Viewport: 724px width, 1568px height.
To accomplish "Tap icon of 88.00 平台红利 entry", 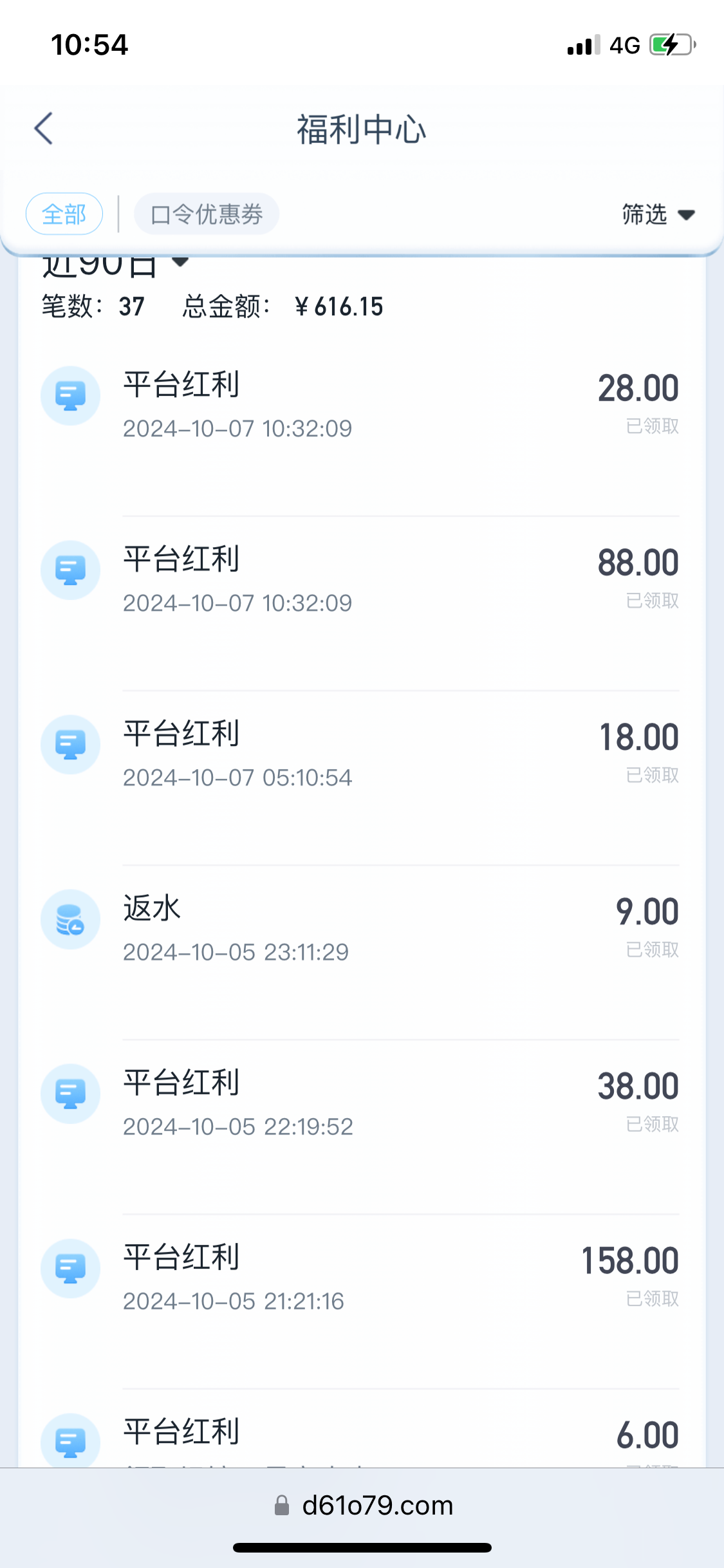I will pyautogui.click(x=70, y=570).
